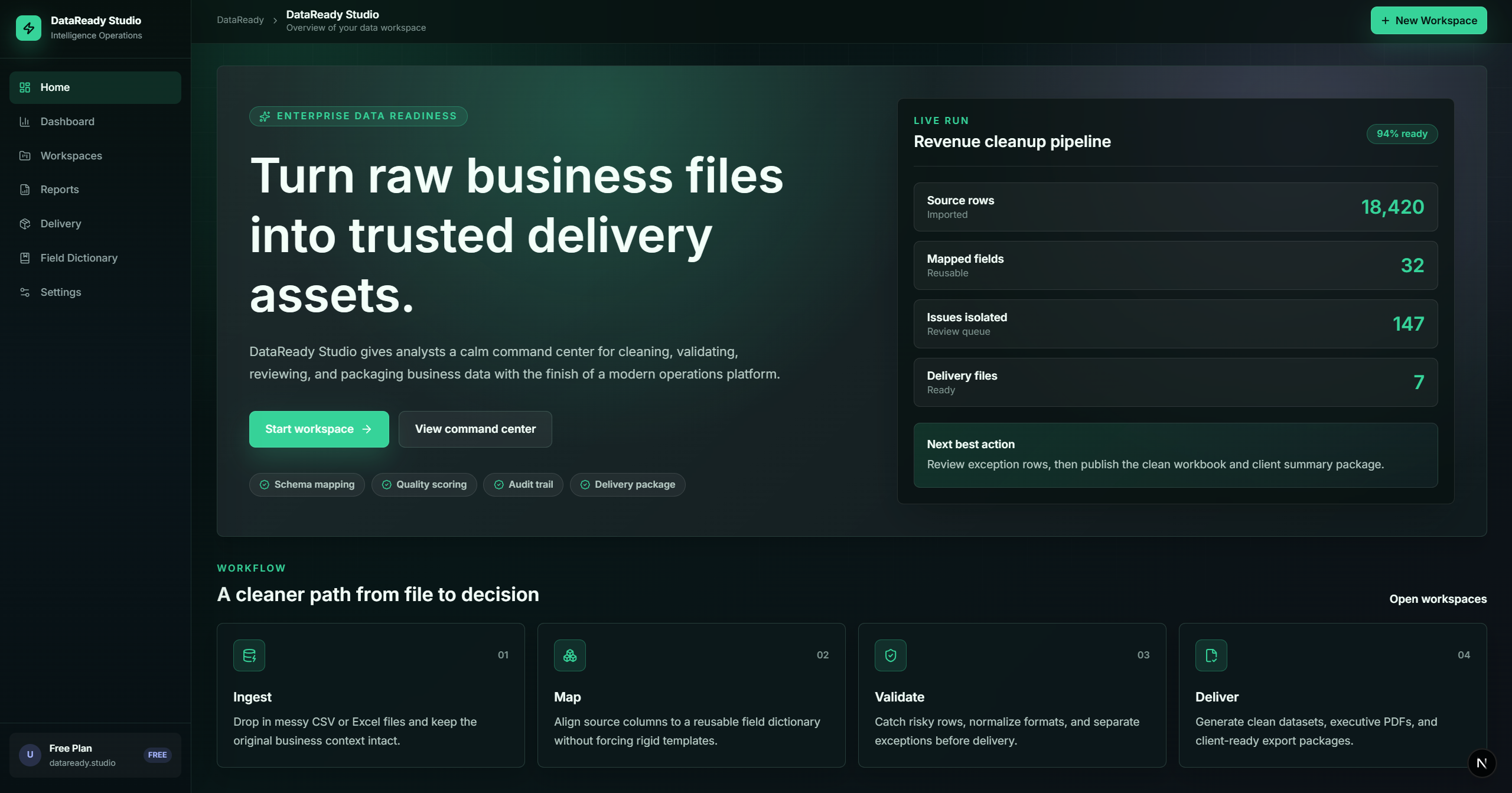Screen dimensions: 1512x793
Task: Open Settings from sidebar
Action: (95, 292)
